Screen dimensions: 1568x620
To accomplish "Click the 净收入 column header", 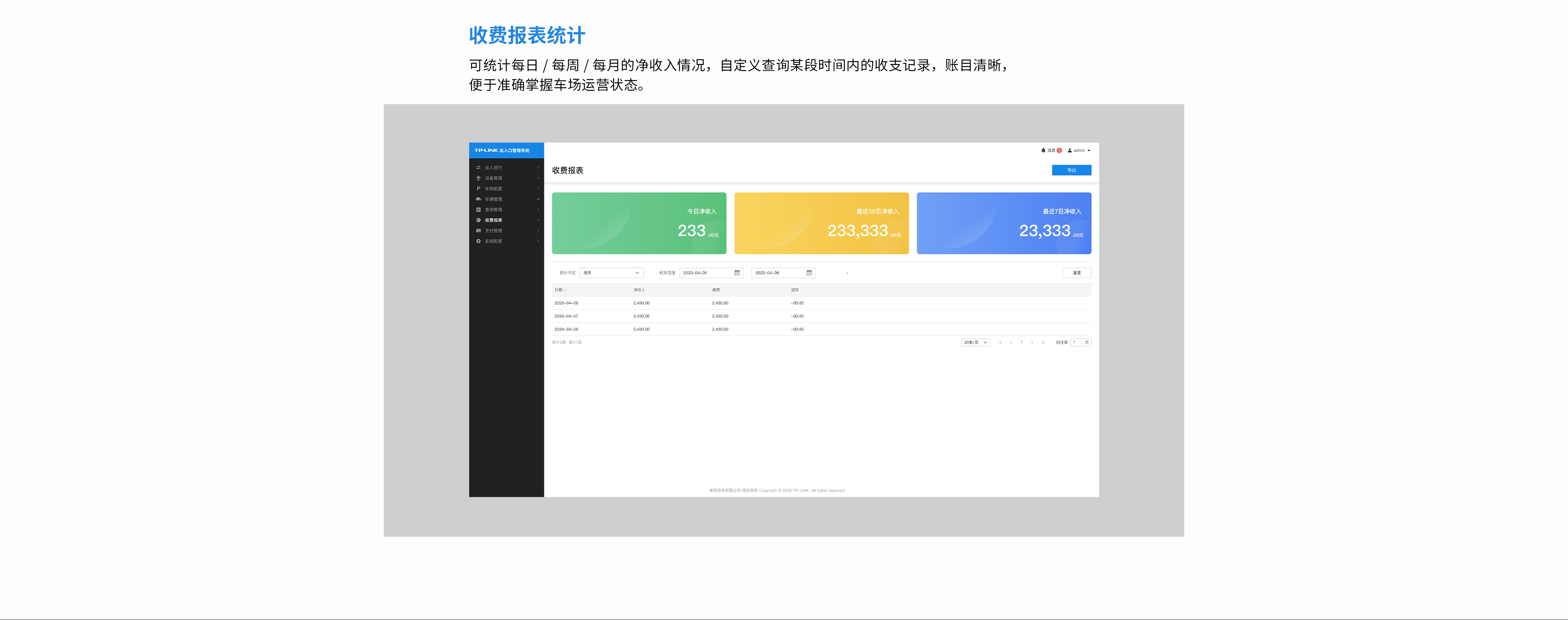I will click(639, 290).
